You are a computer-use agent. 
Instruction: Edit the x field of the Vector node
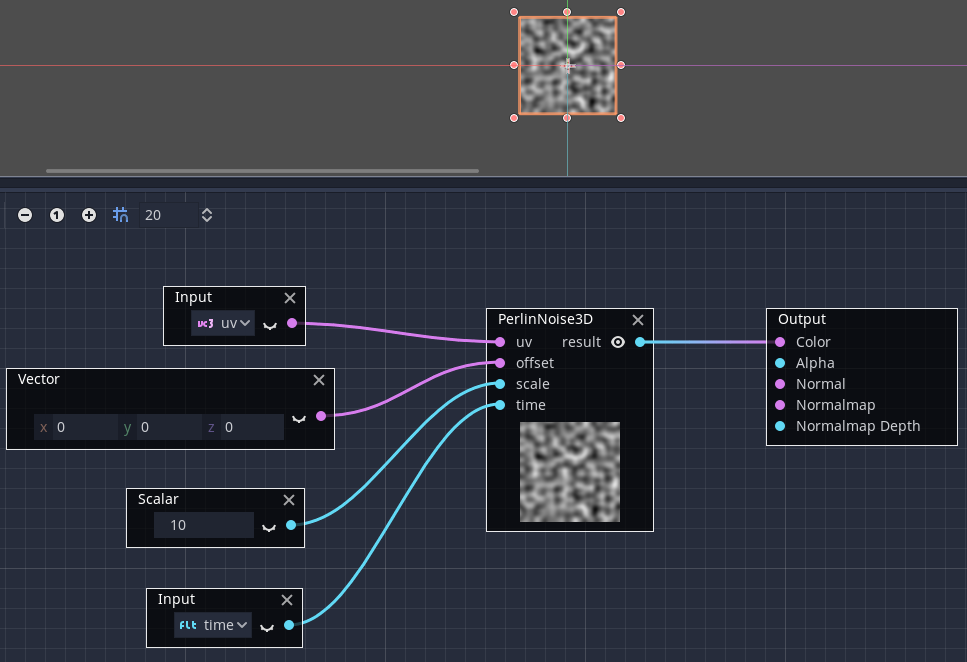(x=85, y=426)
